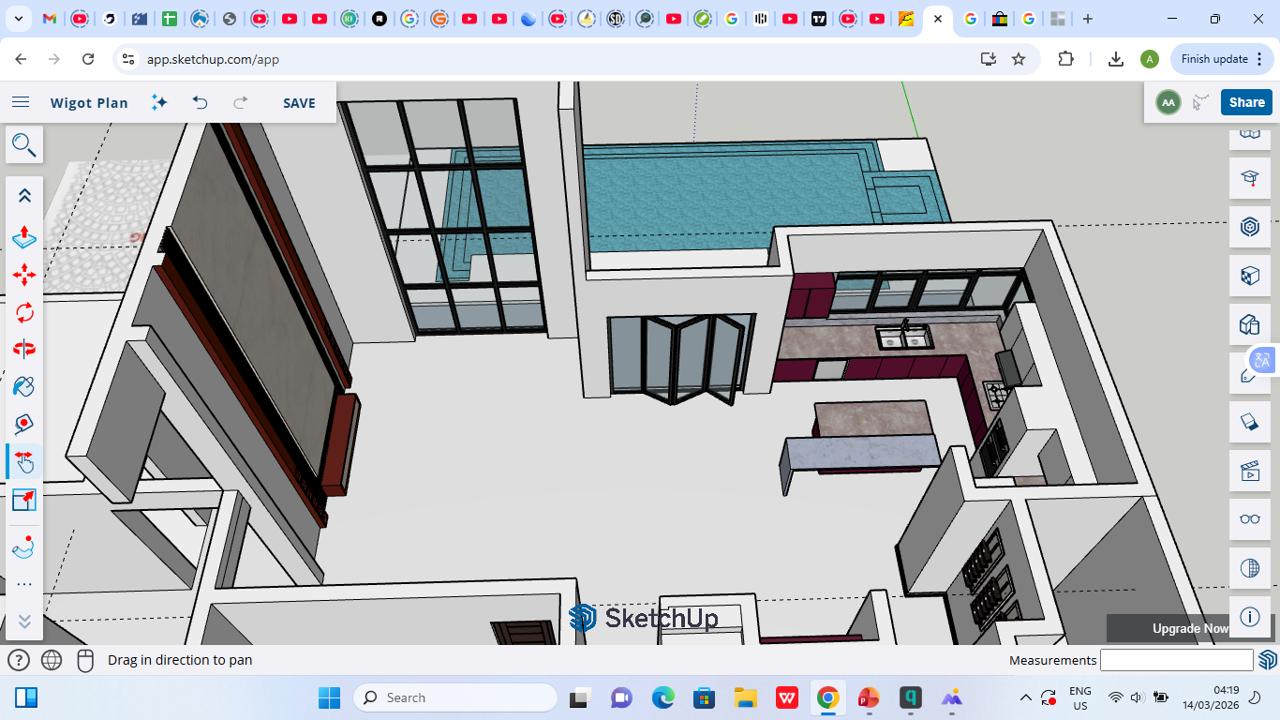Click the SAVE button

point(298,103)
